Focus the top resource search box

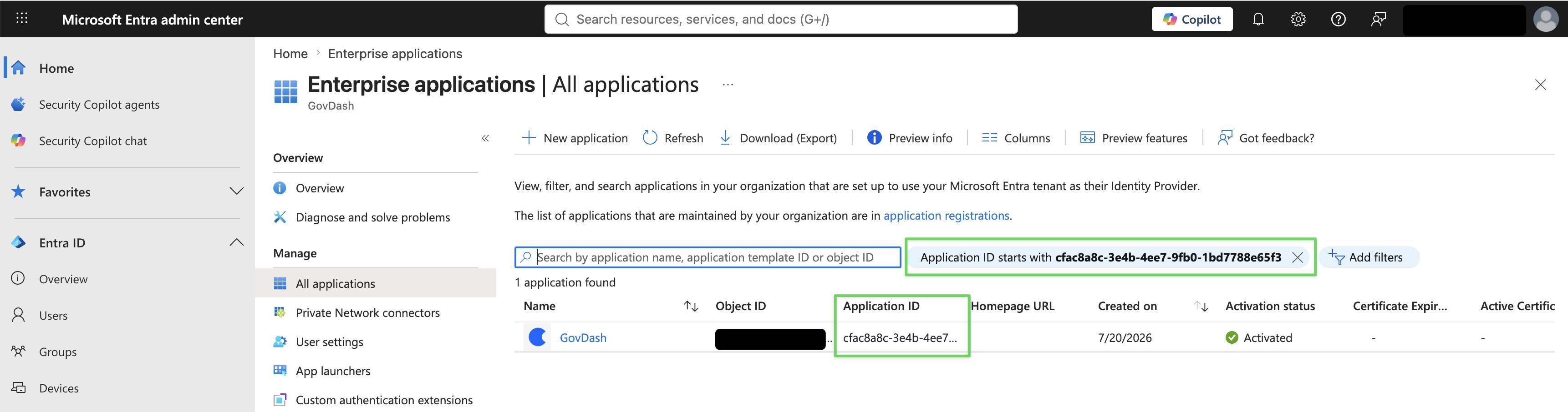point(780,20)
